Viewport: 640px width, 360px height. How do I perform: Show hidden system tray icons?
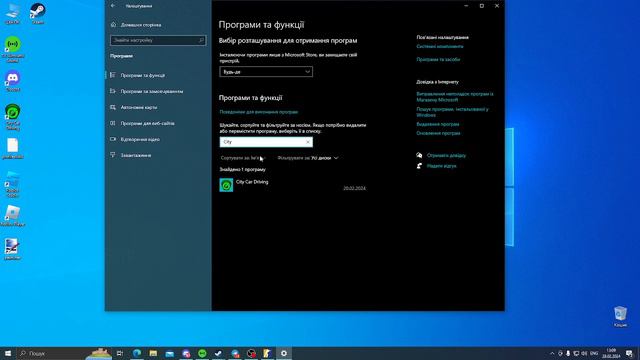pyautogui.click(x=552, y=353)
